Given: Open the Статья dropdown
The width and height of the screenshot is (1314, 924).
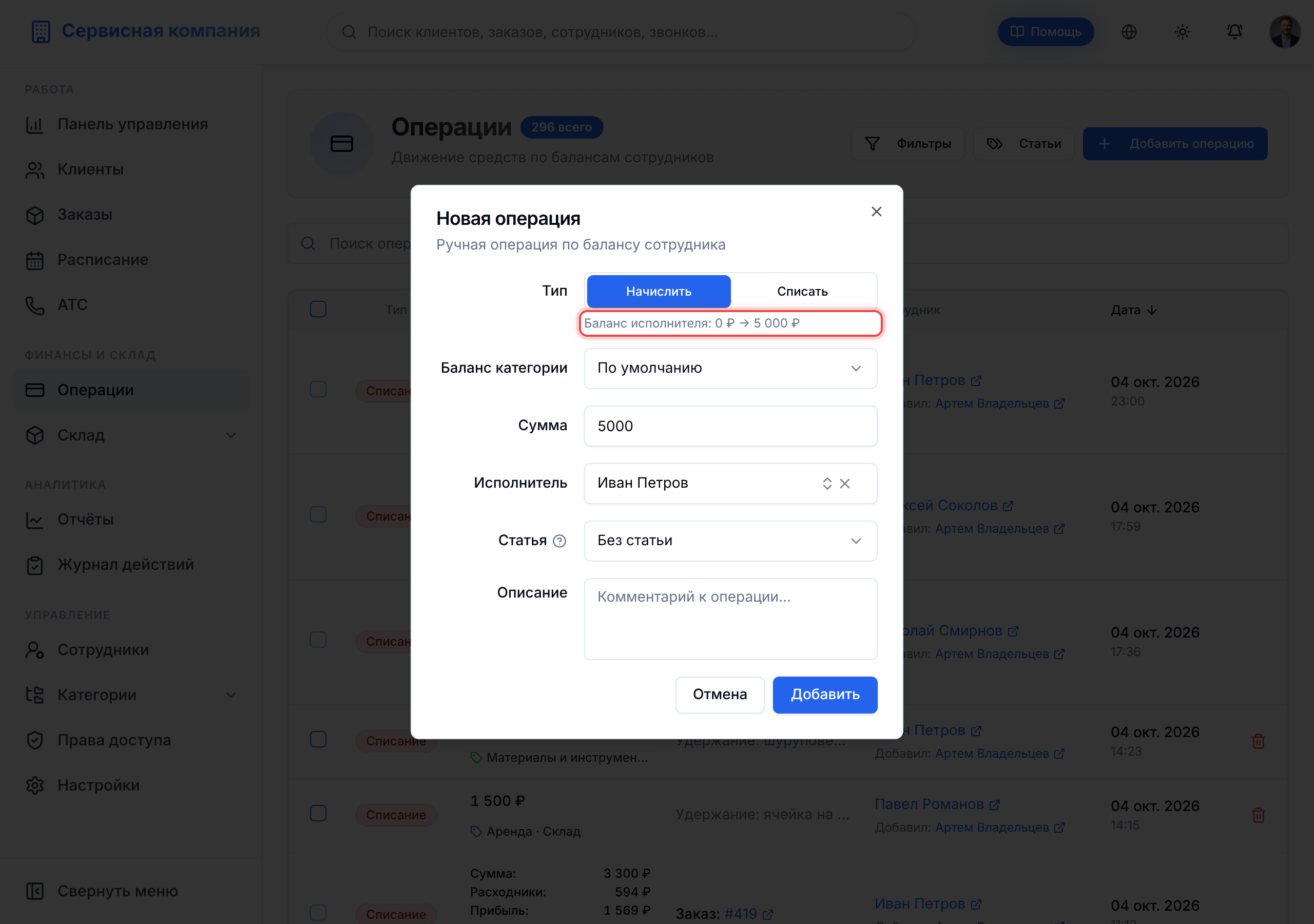Looking at the screenshot, I should tap(730, 541).
